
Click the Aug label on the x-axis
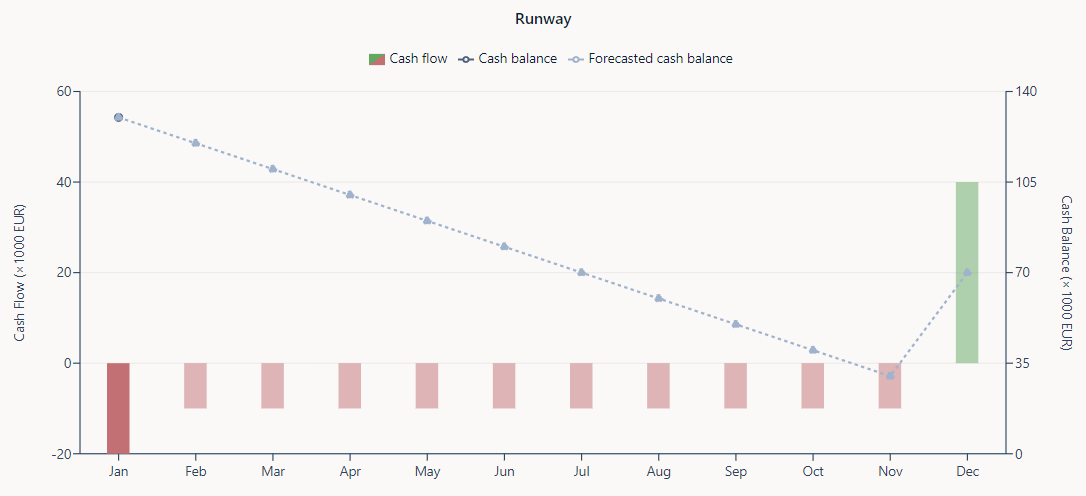click(x=658, y=471)
